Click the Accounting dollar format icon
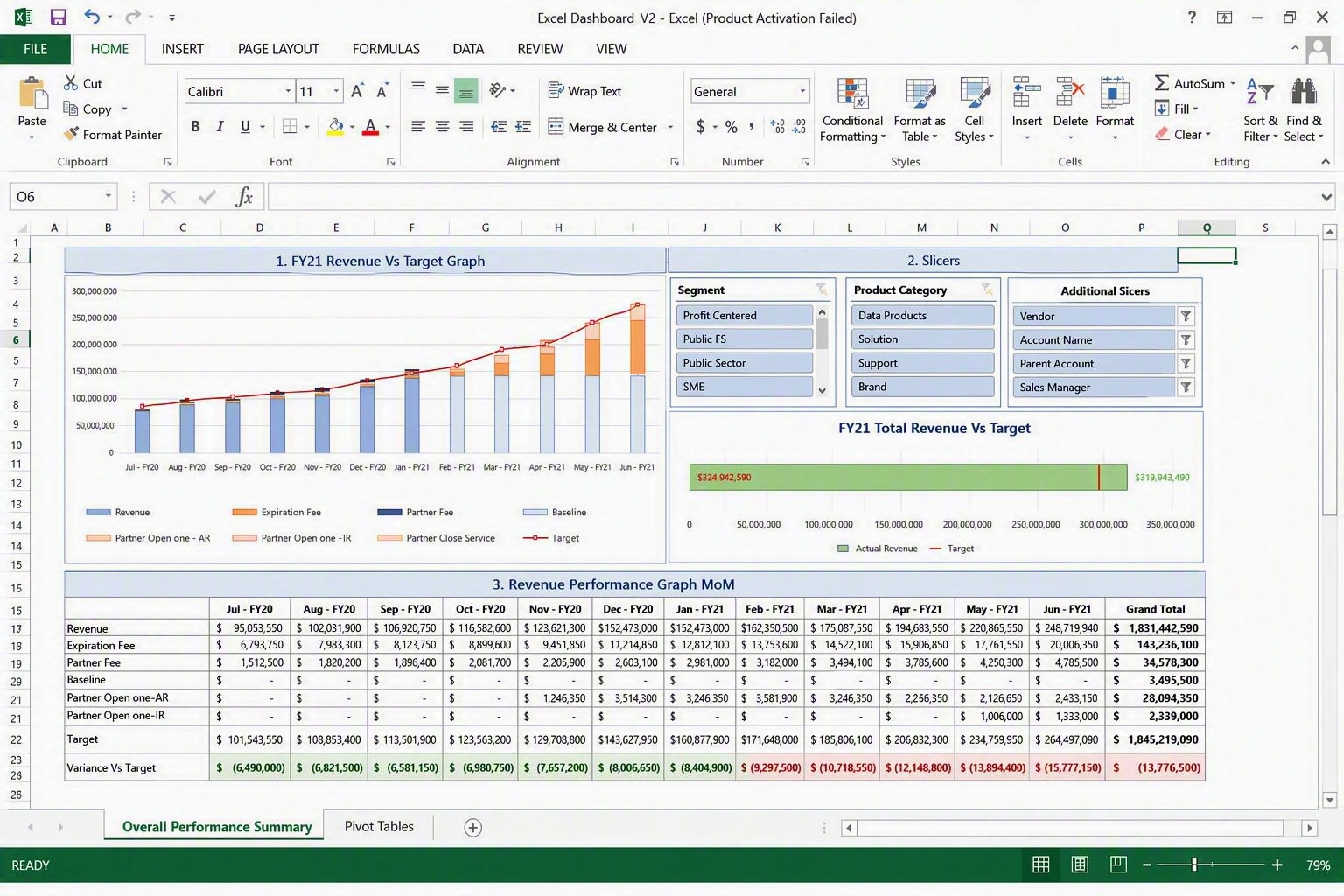 pyautogui.click(x=700, y=127)
